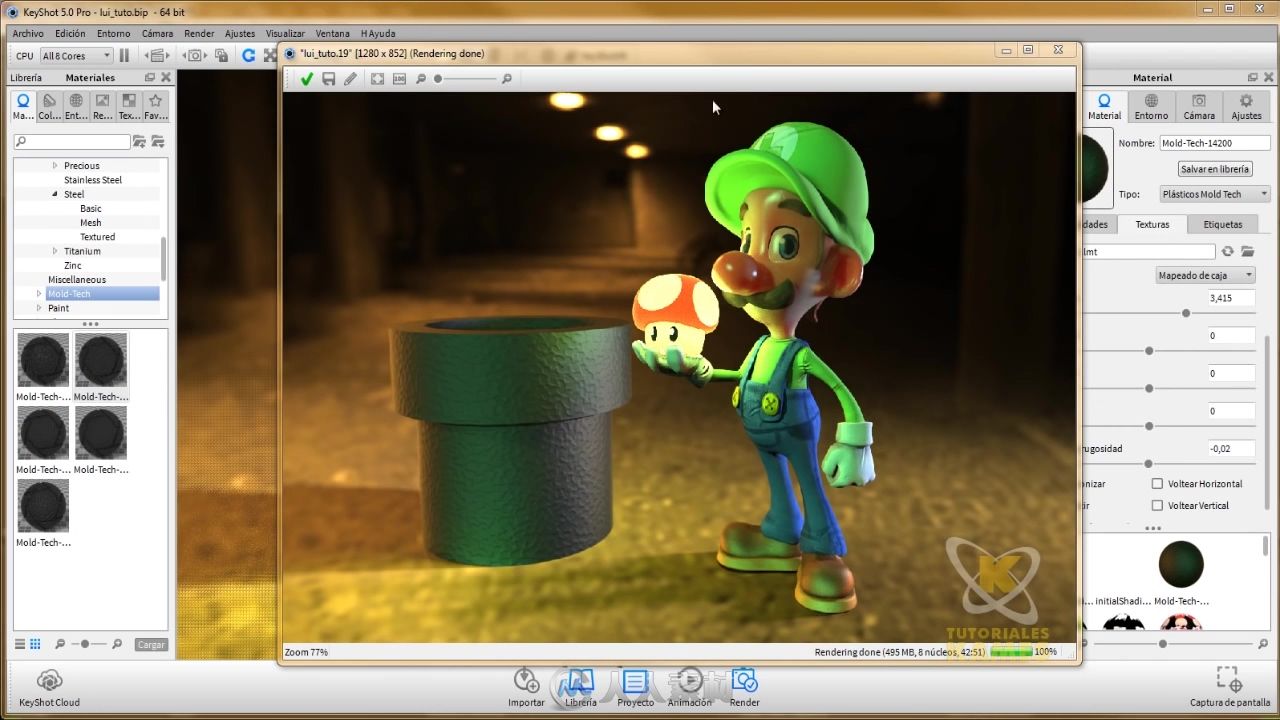Click the refresh icon in main toolbar
Screen dimensions: 1280x720
coord(248,56)
